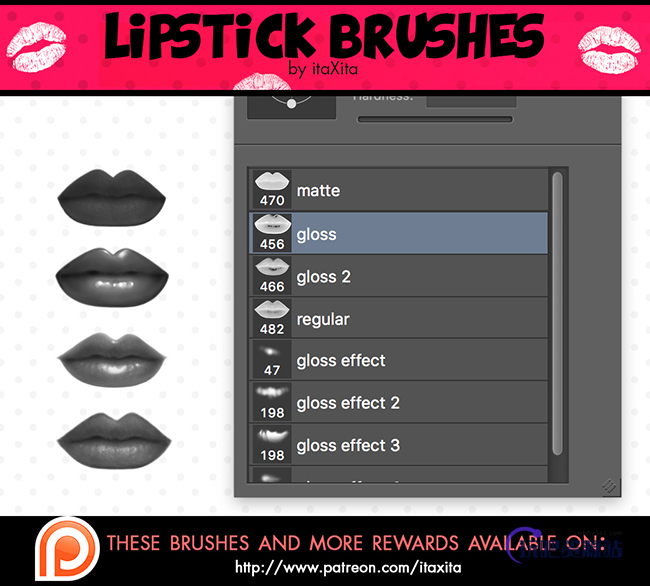Choose the gloss effect 2 brush
This screenshot has height=586, width=650.
coord(398,402)
